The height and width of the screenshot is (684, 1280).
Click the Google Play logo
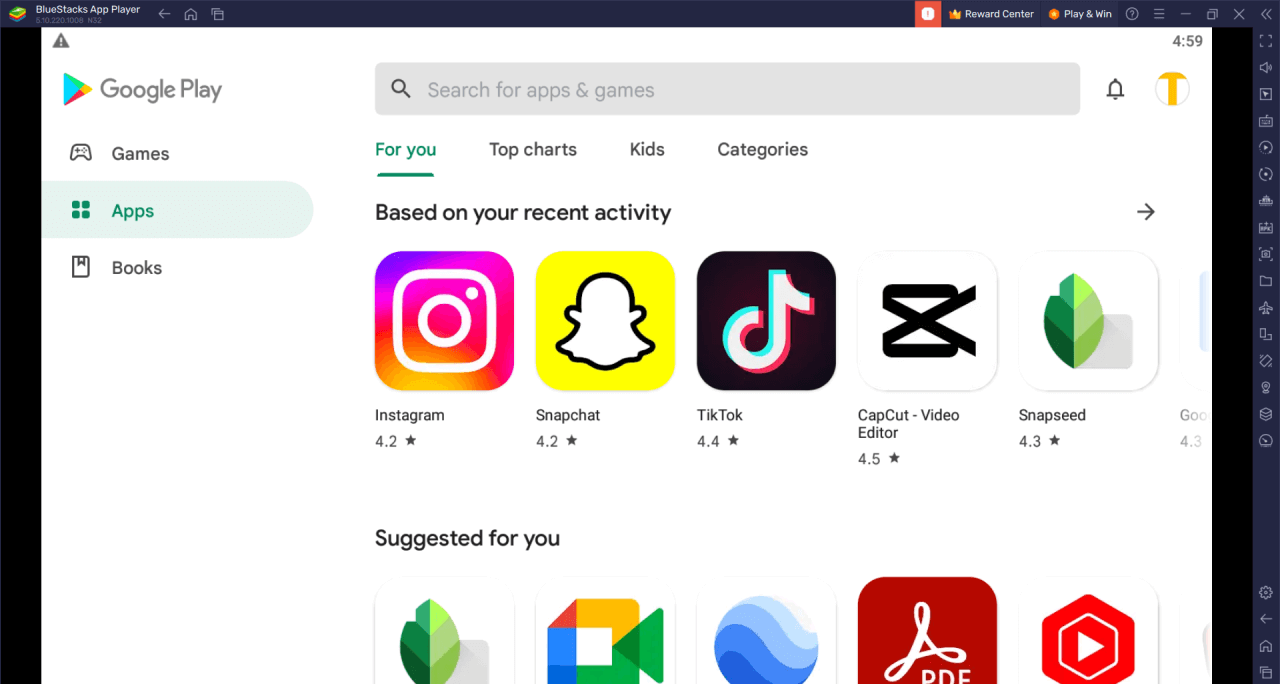pyautogui.click(x=142, y=89)
